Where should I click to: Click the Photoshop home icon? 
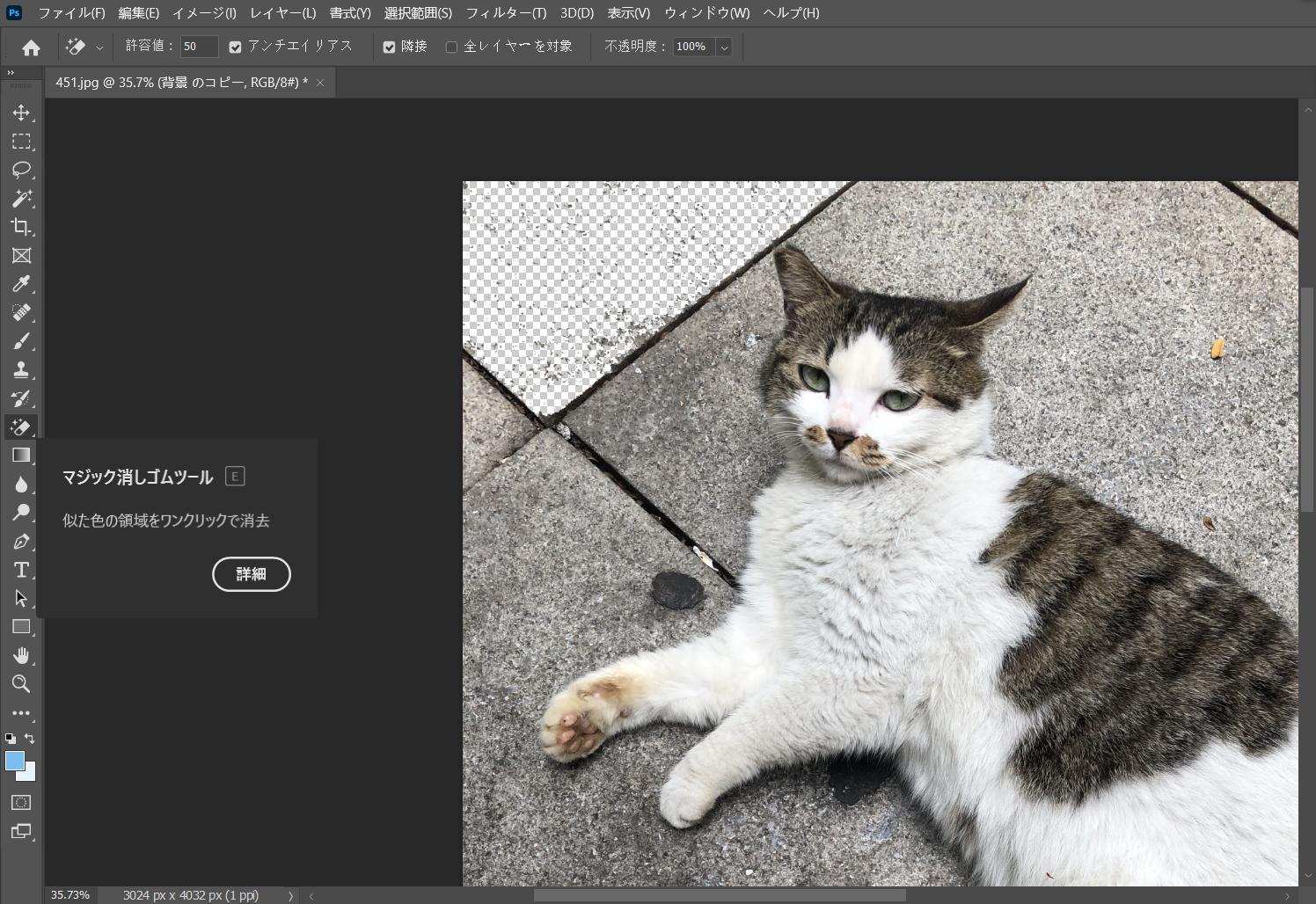31,47
